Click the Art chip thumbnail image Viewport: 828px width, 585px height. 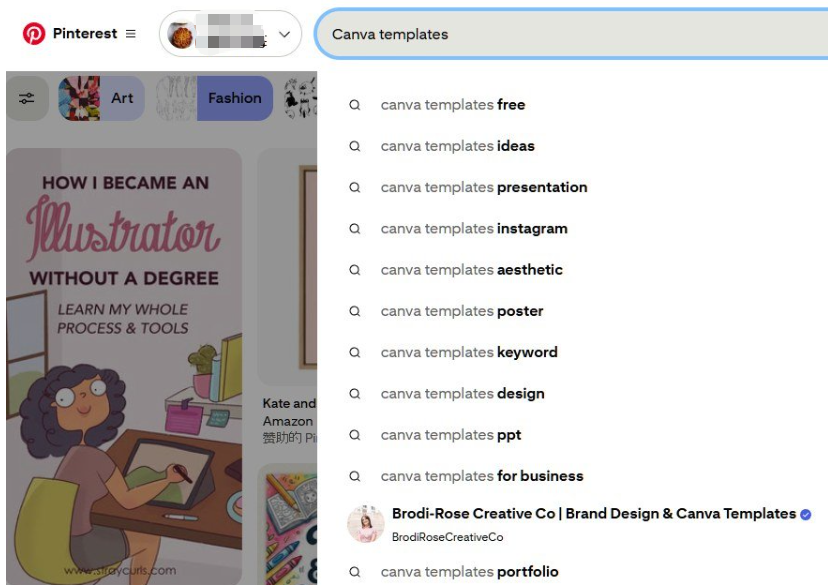point(79,98)
